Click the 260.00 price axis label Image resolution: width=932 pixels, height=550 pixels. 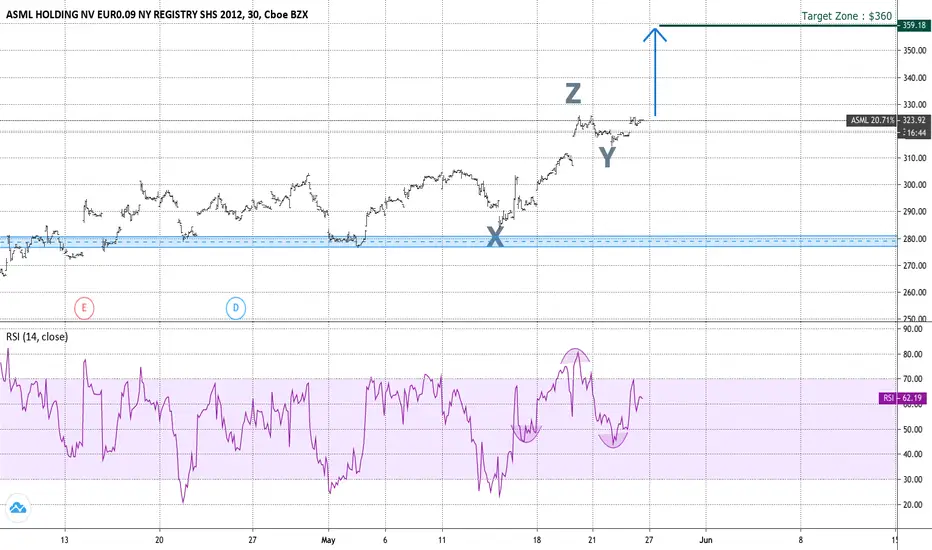914,293
